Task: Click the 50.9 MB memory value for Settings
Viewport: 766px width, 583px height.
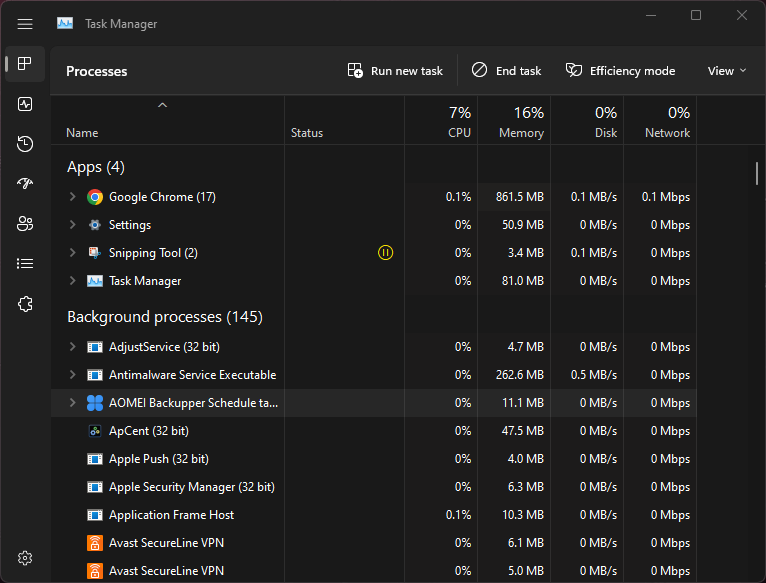Action: click(522, 225)
